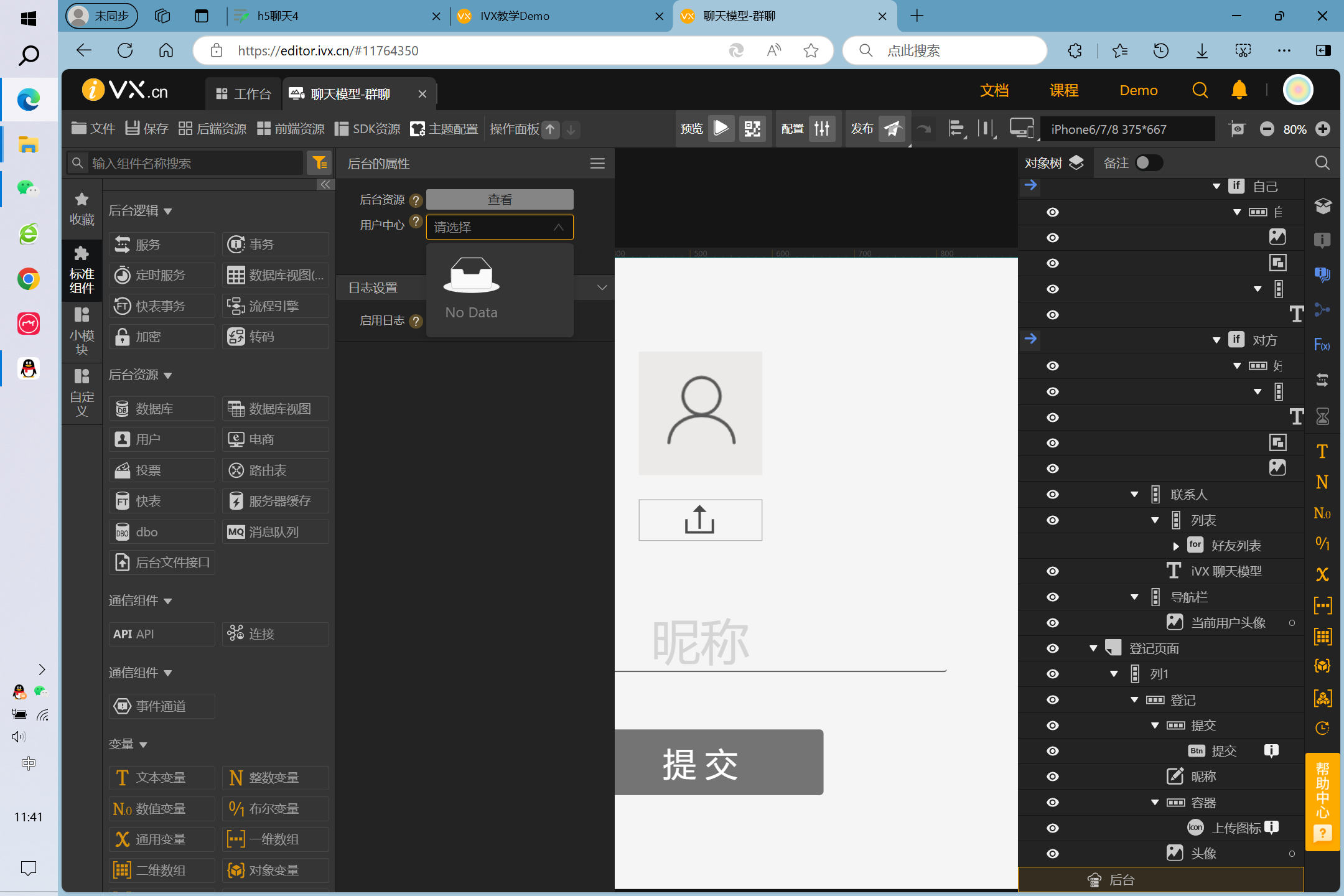This screenshot has height=896, width=1344.
Task: Open the 用户中心 请选择 dropdown
Action: [500, 227]
